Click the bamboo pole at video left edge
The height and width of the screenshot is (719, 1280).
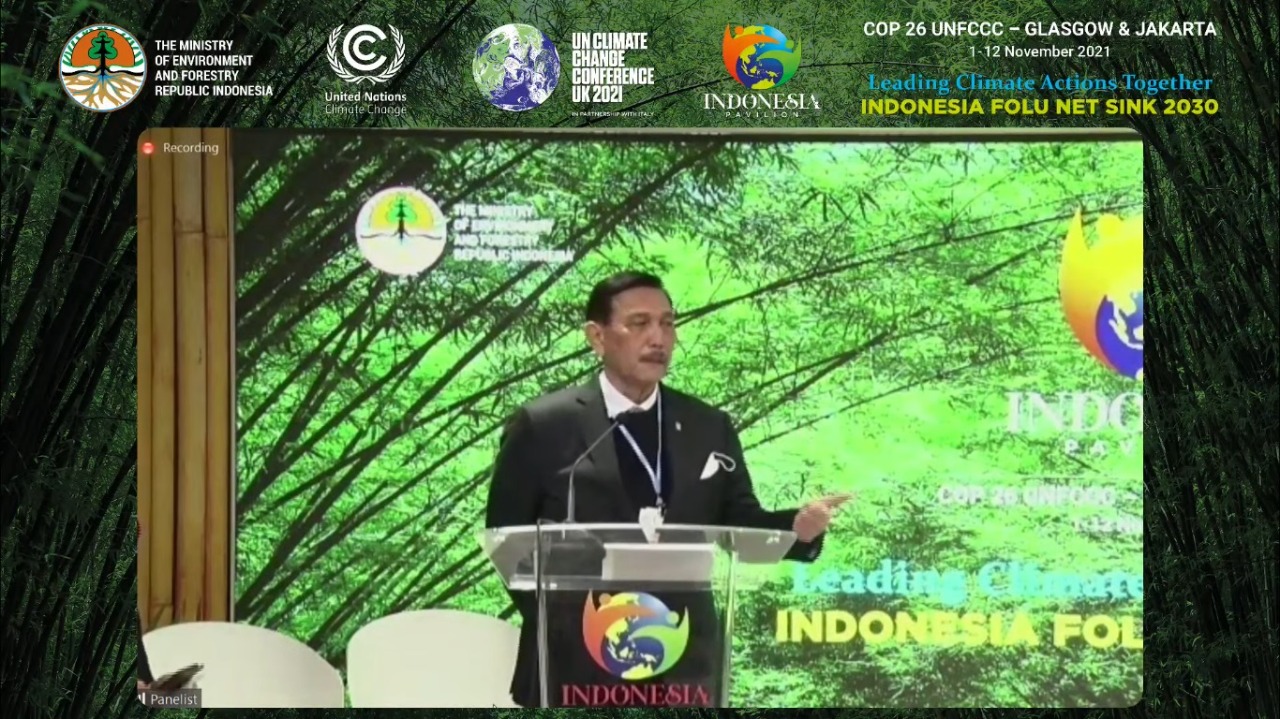tap(185, 380)
